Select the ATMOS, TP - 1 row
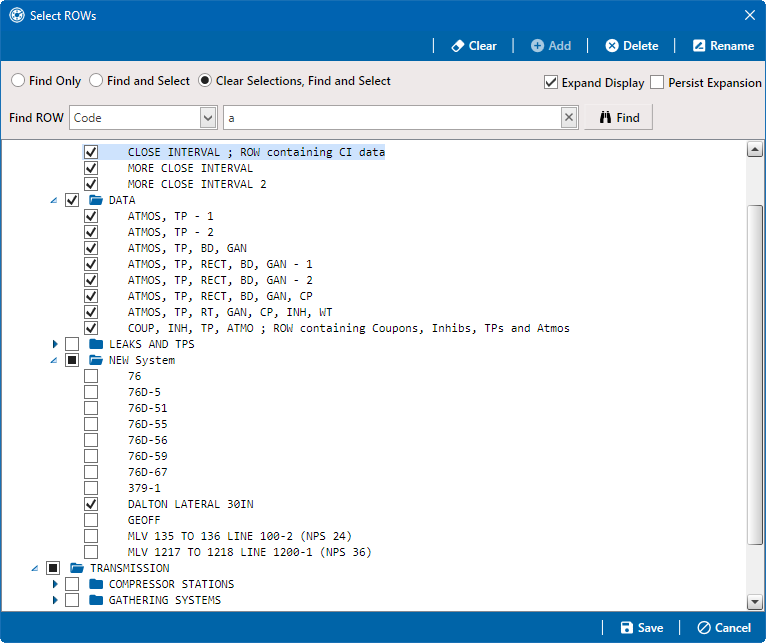 [x=170, y=216]
